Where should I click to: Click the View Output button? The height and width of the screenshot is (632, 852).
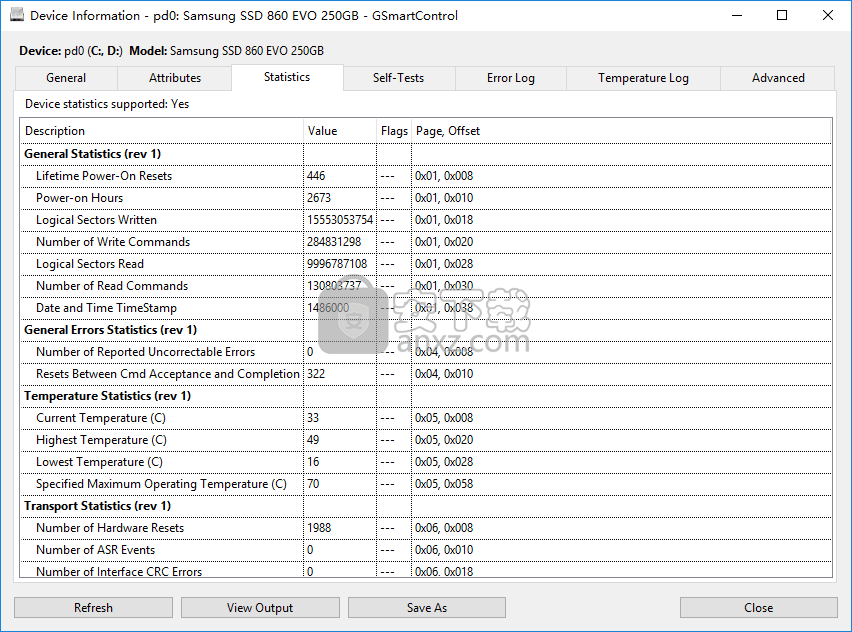(260, 608)
